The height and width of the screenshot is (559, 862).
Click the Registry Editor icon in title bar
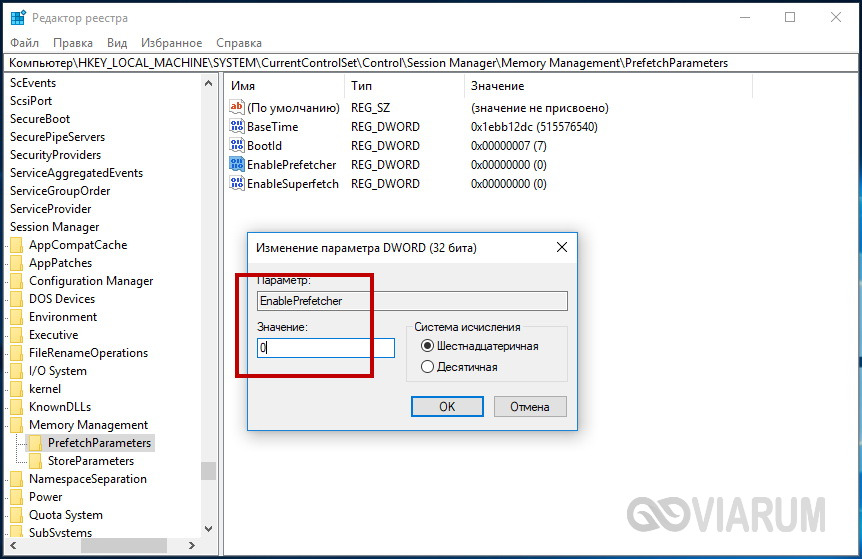[18, 17]
